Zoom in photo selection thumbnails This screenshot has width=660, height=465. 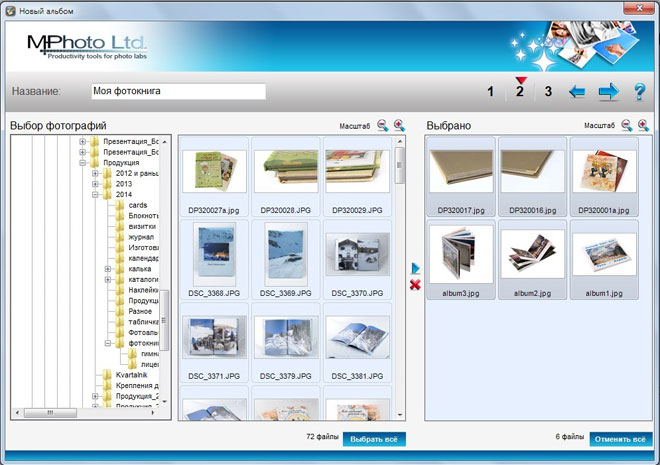399,125
